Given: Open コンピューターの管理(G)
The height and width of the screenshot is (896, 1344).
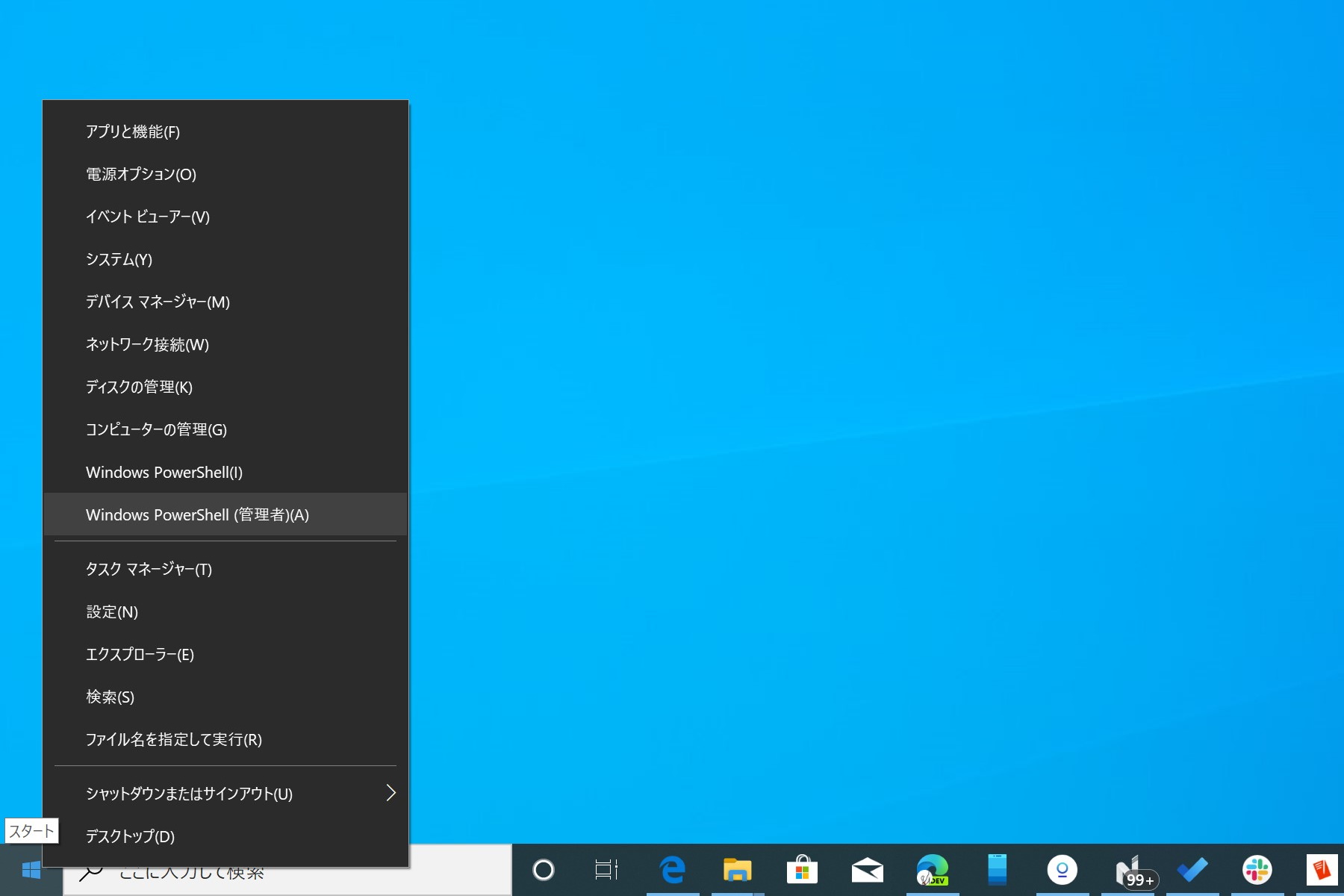Looking at the screenshot, I should pyautogui.click(x=225, y=430).
